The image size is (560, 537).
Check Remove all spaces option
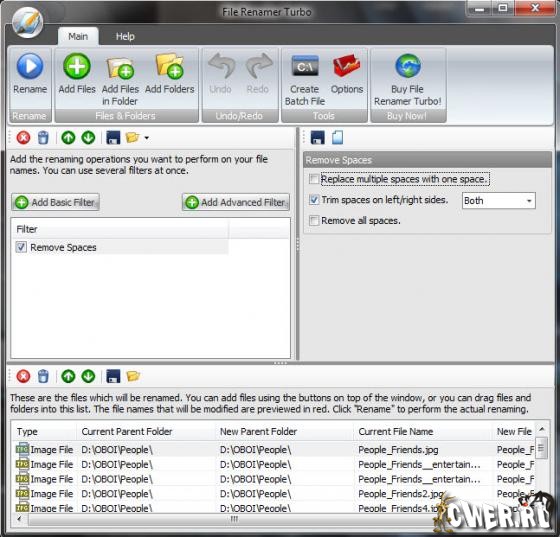click(314, 221)
